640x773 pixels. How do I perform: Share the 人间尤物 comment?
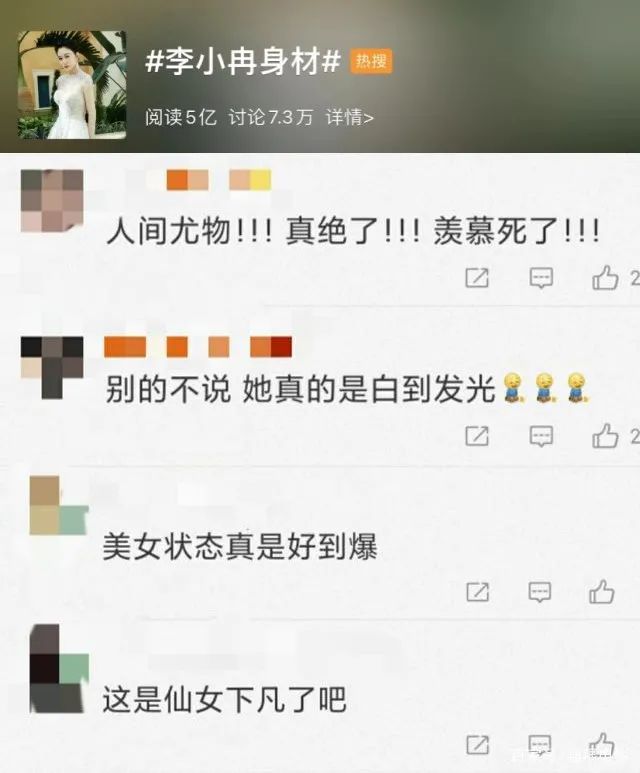pyautogui.click(x=477, y=278)
